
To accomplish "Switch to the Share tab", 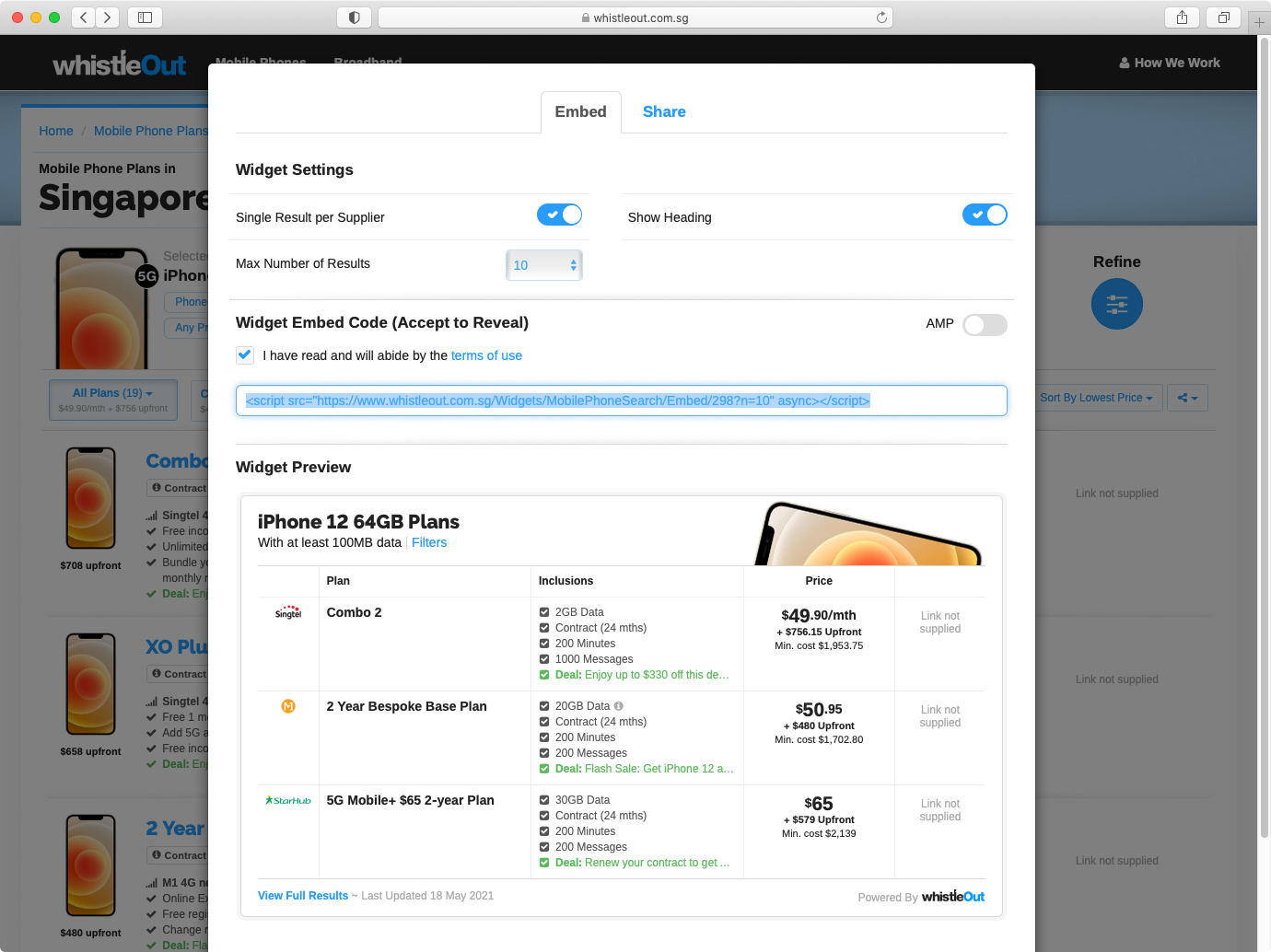I will click(663, 112).
